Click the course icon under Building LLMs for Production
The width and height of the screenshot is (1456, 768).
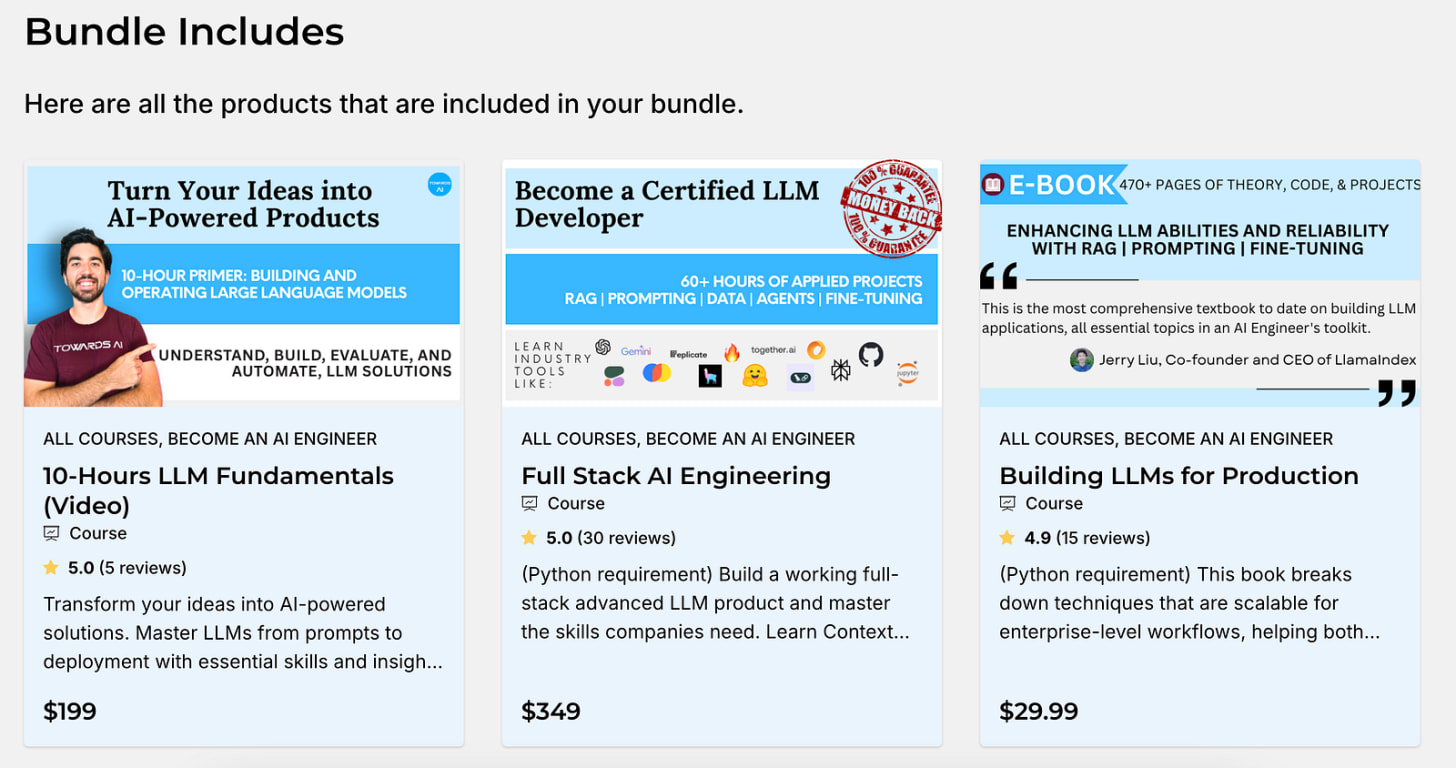[x=1008, y=504]
